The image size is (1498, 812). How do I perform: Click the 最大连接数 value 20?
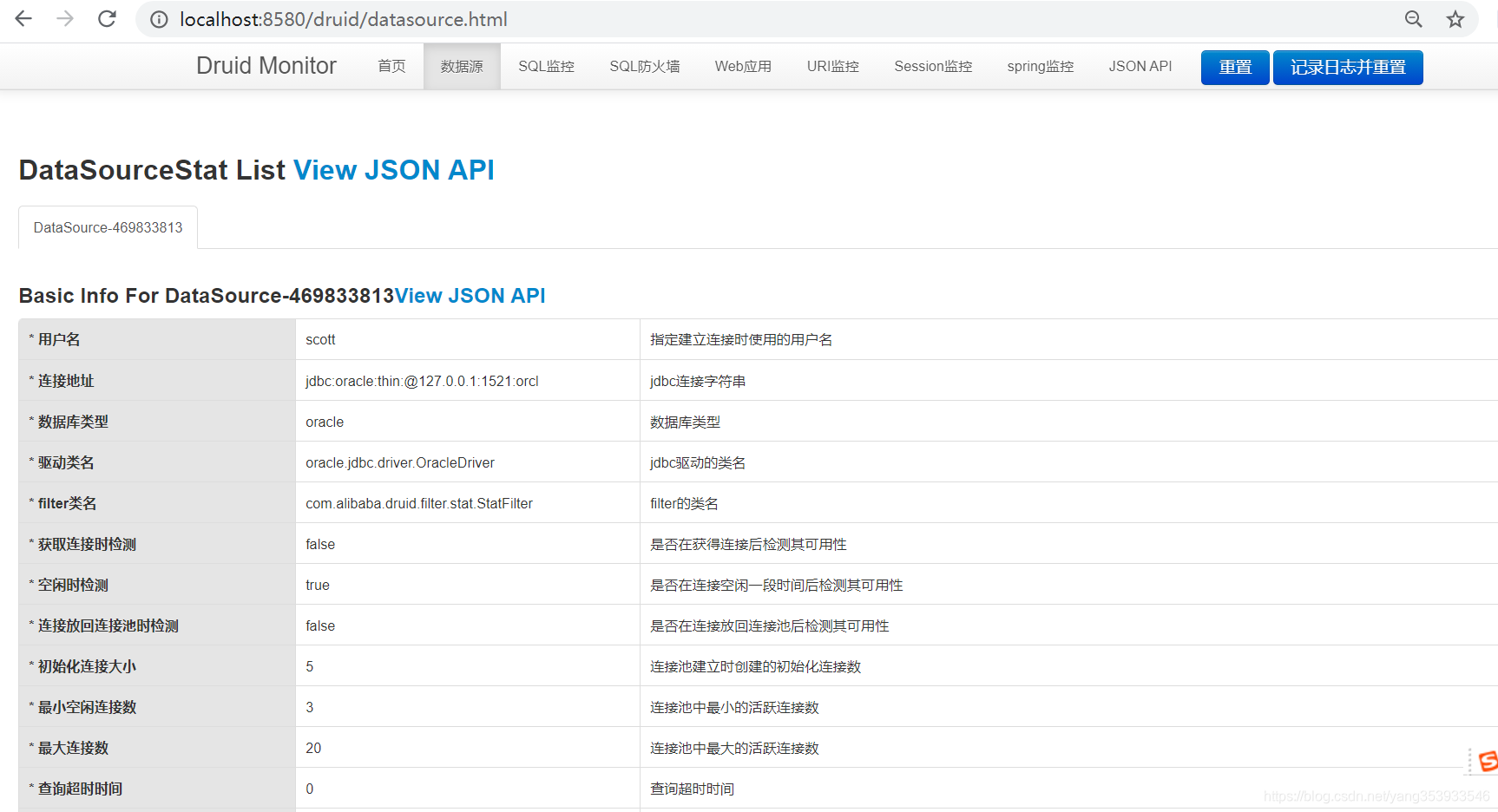313,748
